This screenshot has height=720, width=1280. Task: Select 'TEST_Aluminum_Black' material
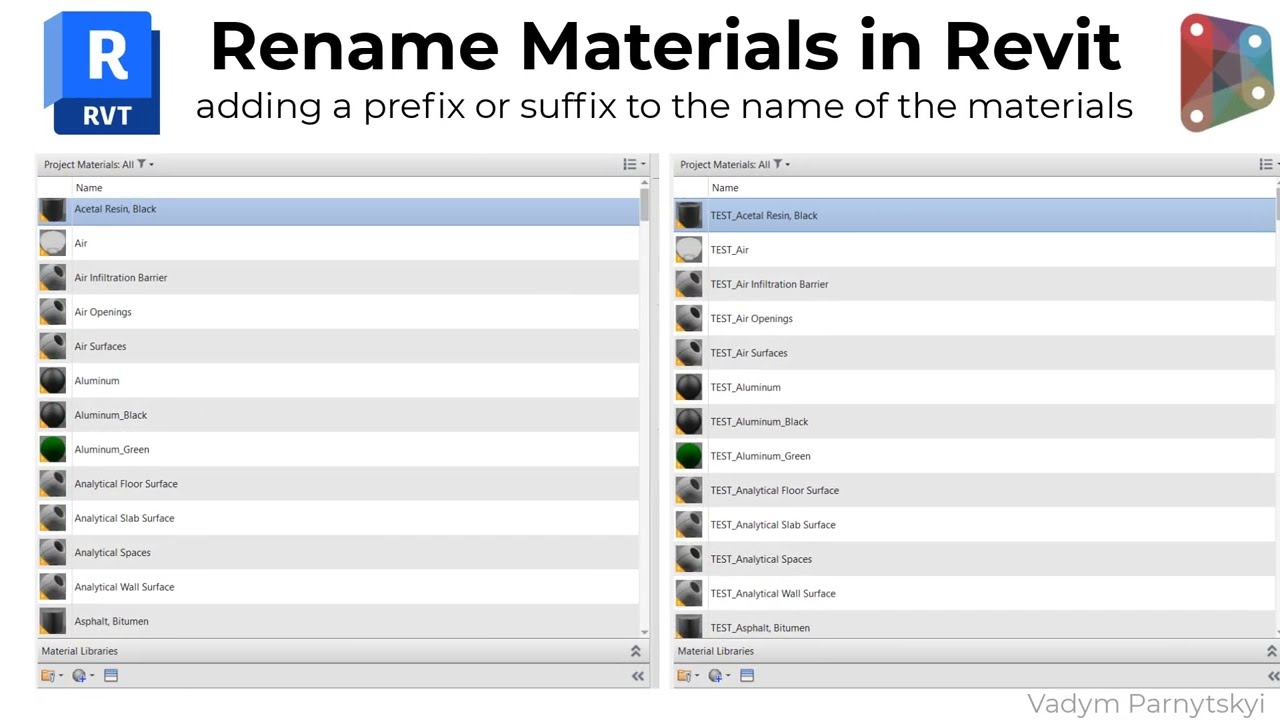[975, 421]
